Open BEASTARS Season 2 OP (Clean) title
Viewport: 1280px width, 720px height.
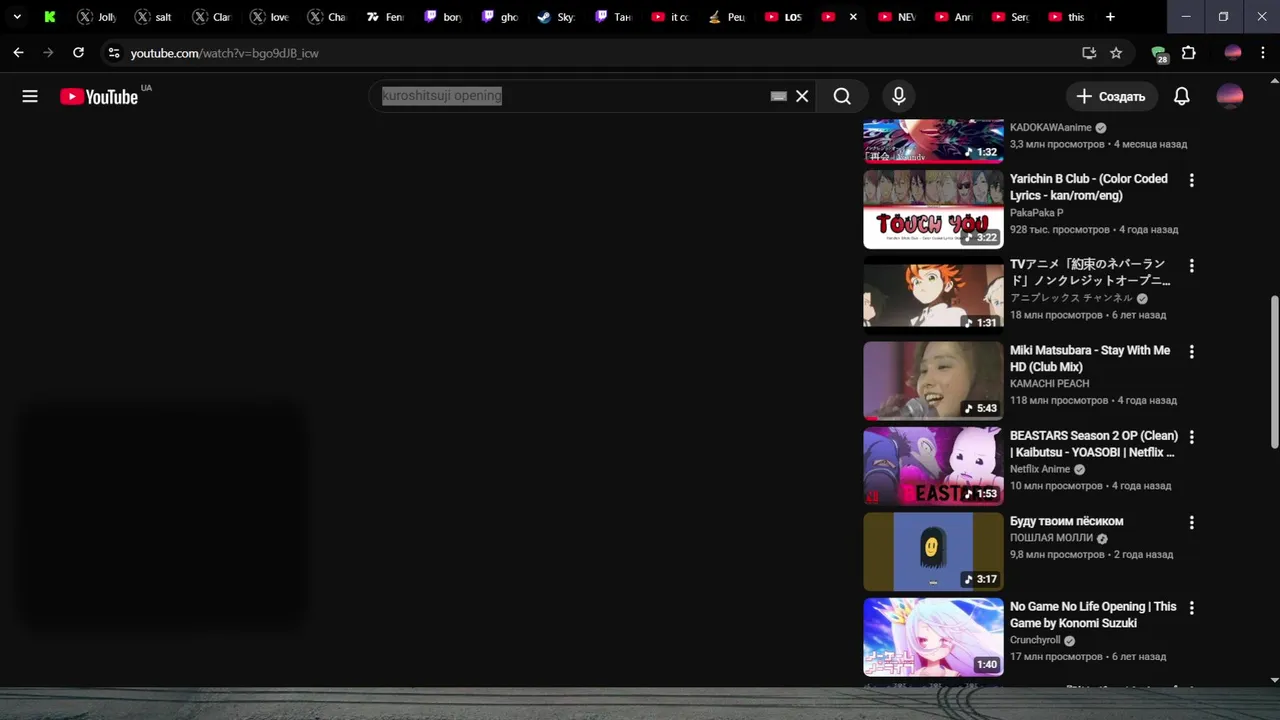click(x=1094, y=444)
